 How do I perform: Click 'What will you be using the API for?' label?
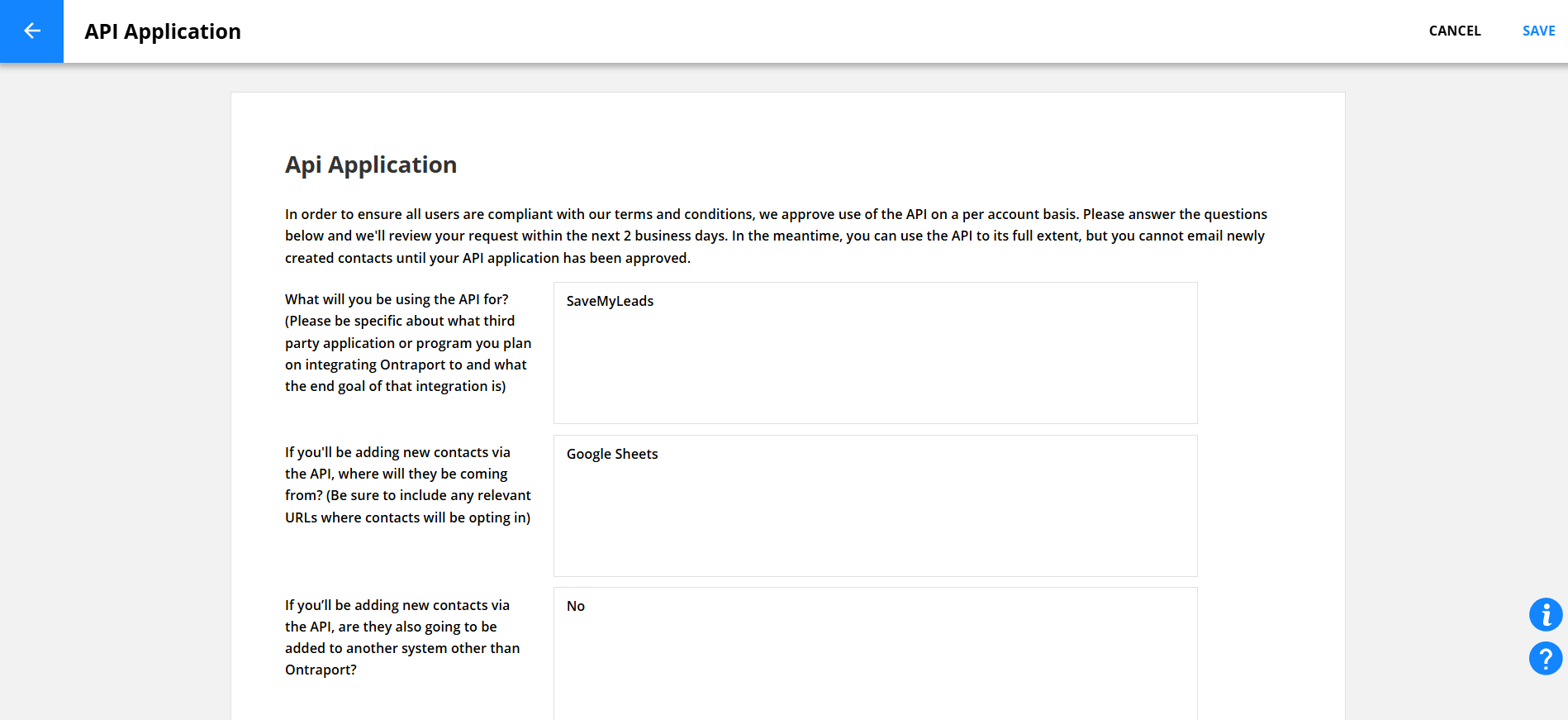pos(397,299)
